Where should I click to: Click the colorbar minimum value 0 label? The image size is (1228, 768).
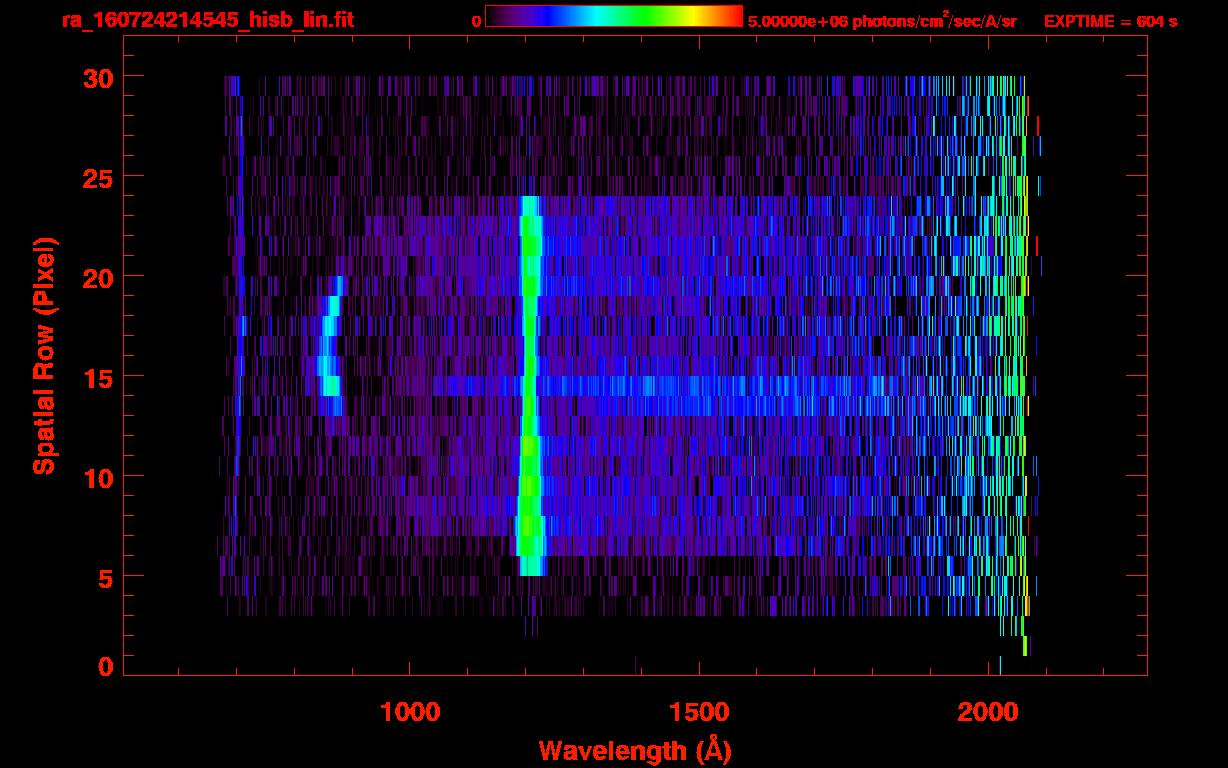click(476, 21)
